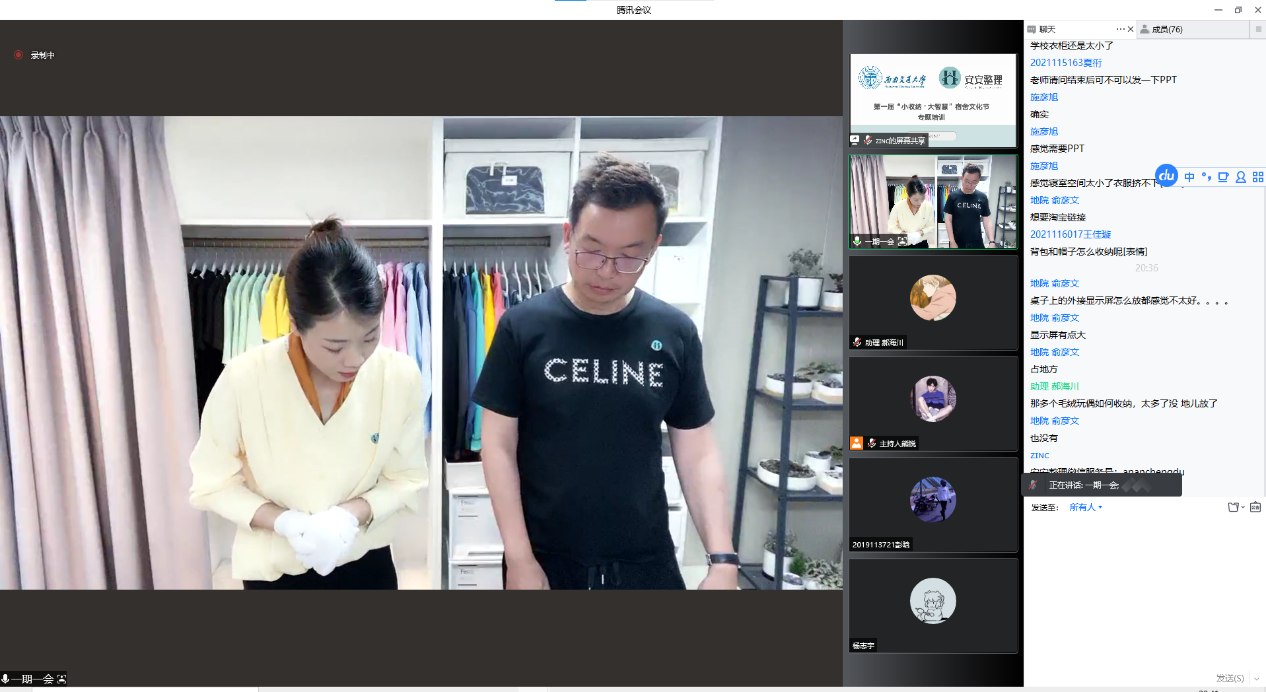Click the fullscreen icon beside 一期一会 at bottom-left
Image resolution: width=1266 pixels, height=692 pixels.
pyautogui.click(x=62, y=679)
